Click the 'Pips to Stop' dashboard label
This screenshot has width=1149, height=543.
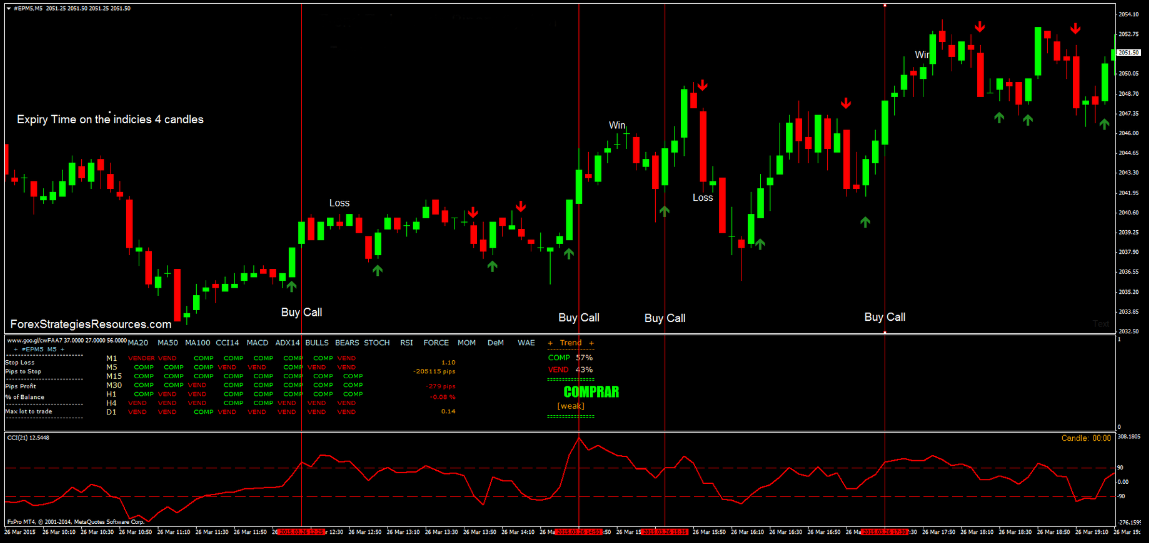point(22,373)
